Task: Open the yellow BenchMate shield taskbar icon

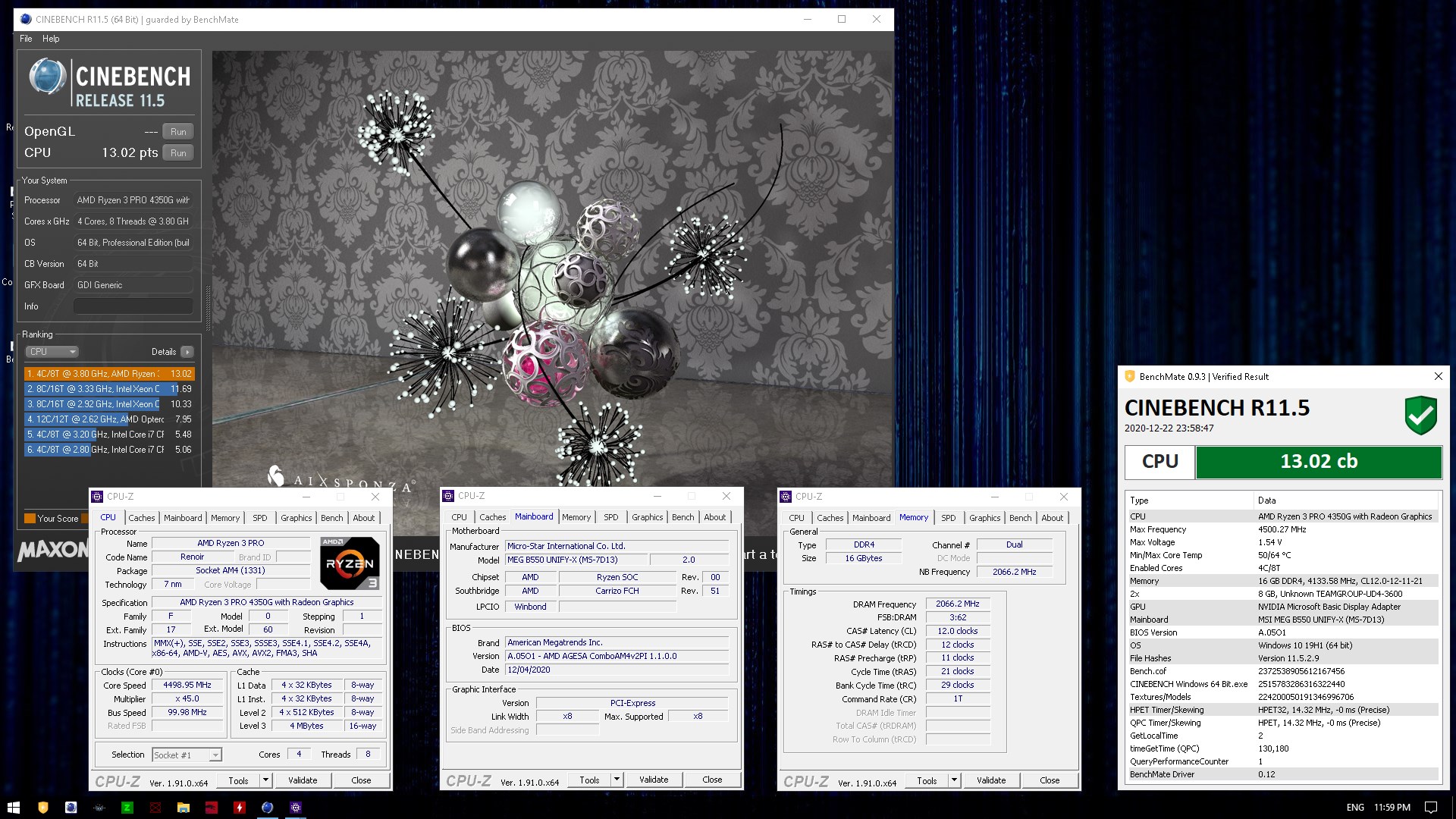Action: [43, 808]
